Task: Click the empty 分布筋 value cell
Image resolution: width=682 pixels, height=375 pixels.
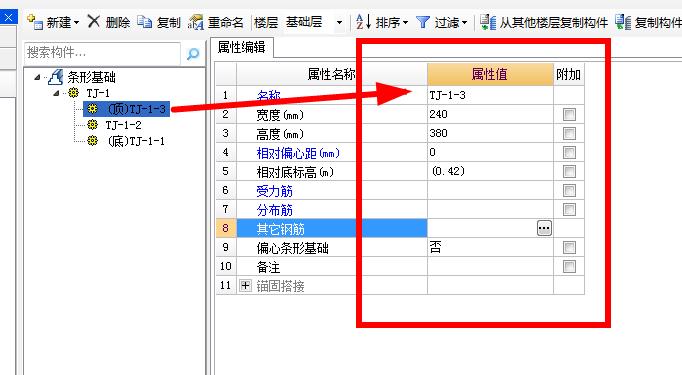Action: click(490, 209)
